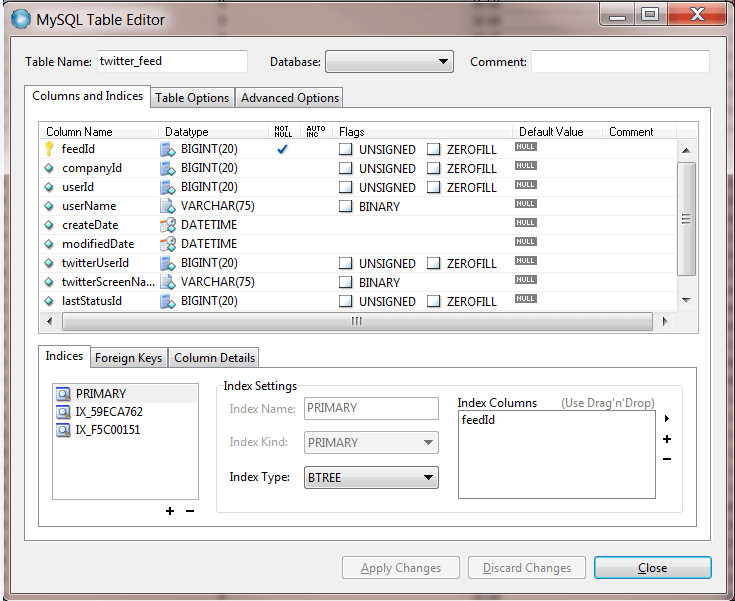Click the datetime icon in the modifiedDate row
The height and width of the screenshot is (601, 735).
pyautogui.click(x=167, y=244)
